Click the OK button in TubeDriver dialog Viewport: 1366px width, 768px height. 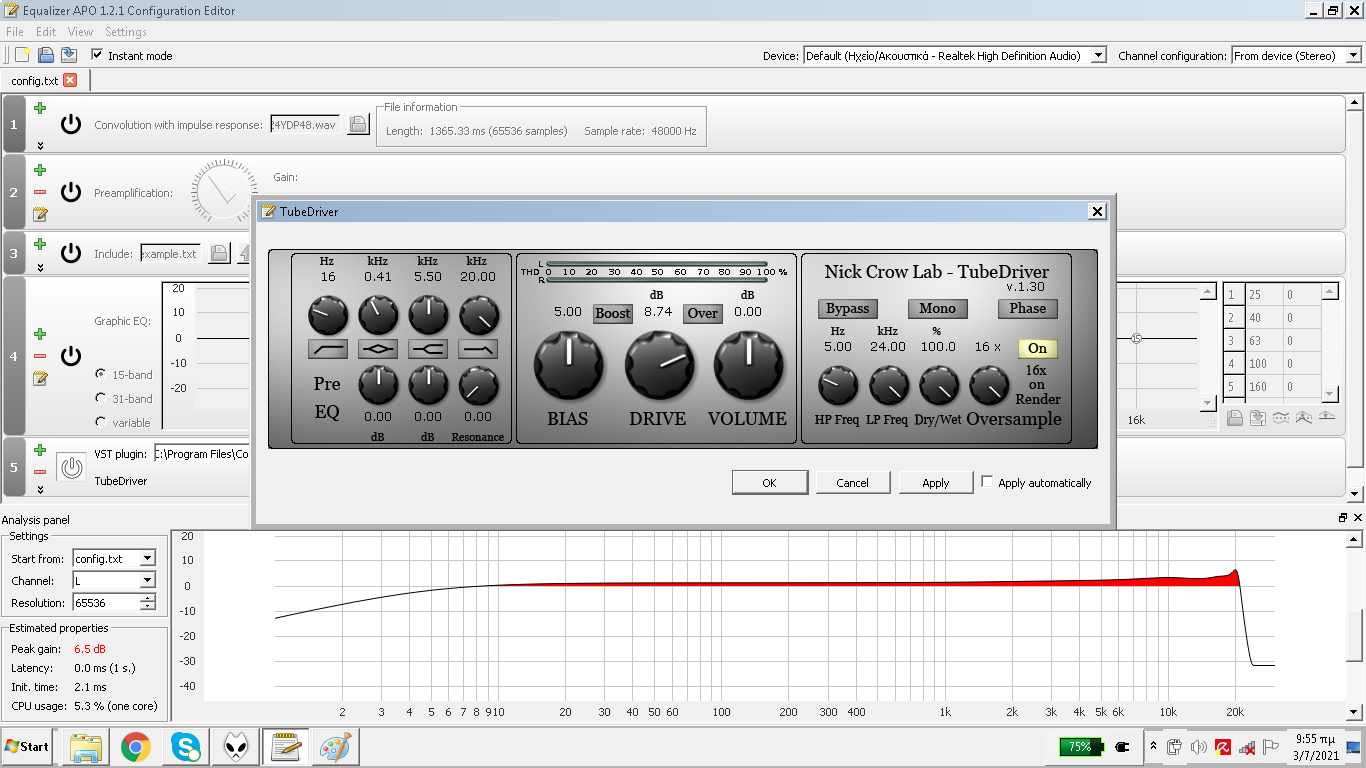tap(769, 482)
